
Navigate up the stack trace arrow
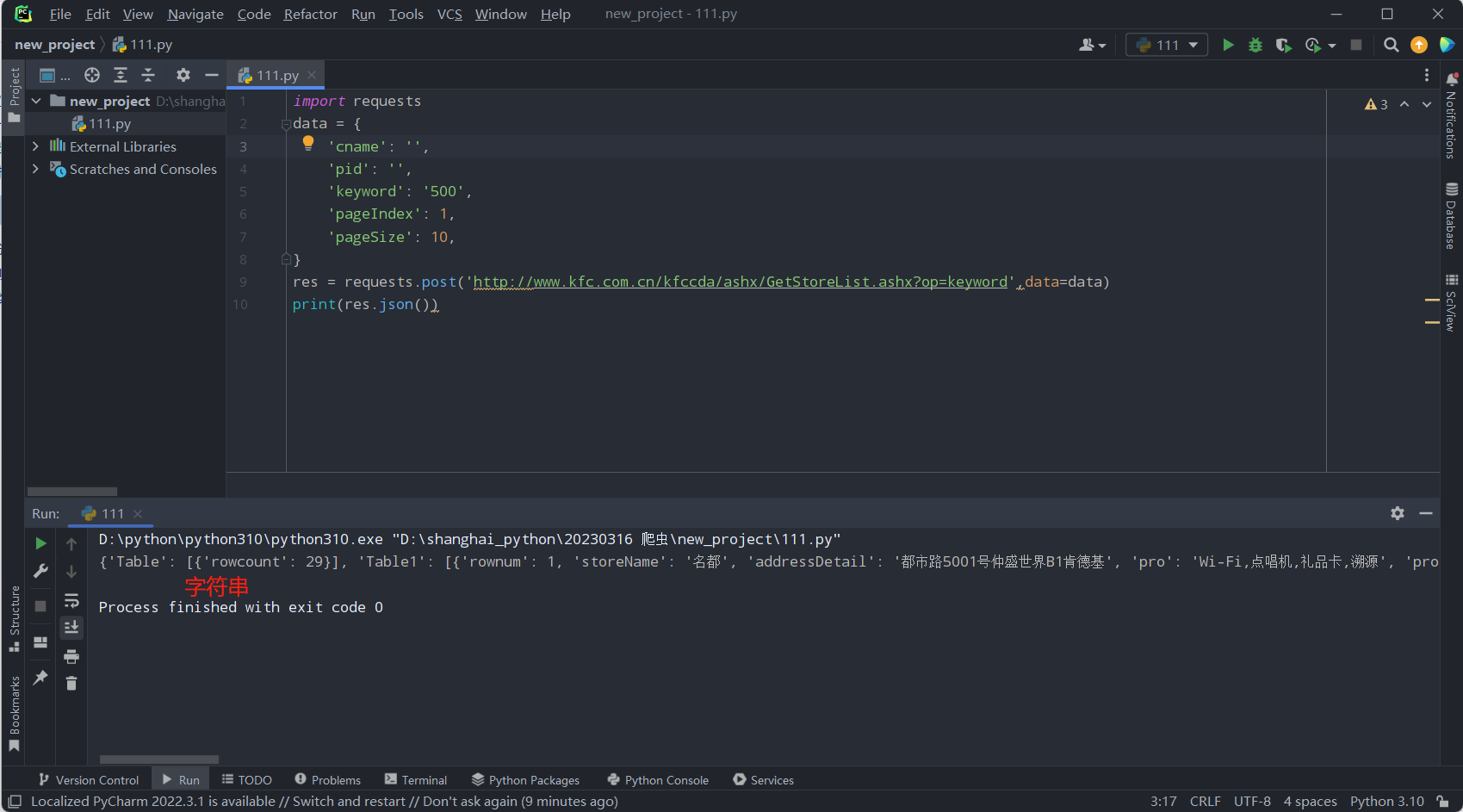point(71,543)
